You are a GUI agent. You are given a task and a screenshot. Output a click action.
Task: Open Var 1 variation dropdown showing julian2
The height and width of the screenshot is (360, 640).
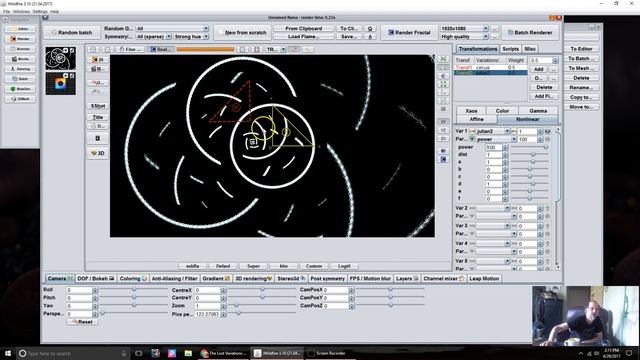pyautogui.click(x=493, y=131)
